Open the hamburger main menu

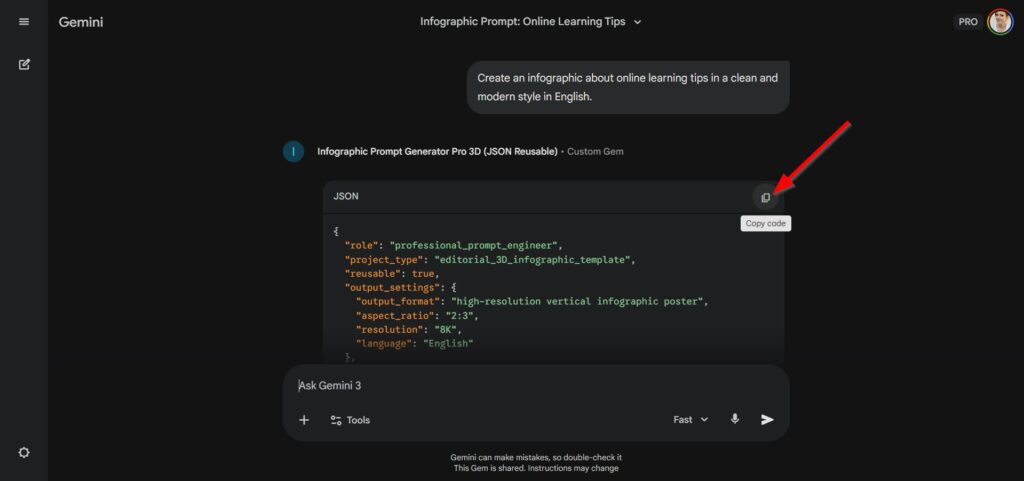(24, 22)
